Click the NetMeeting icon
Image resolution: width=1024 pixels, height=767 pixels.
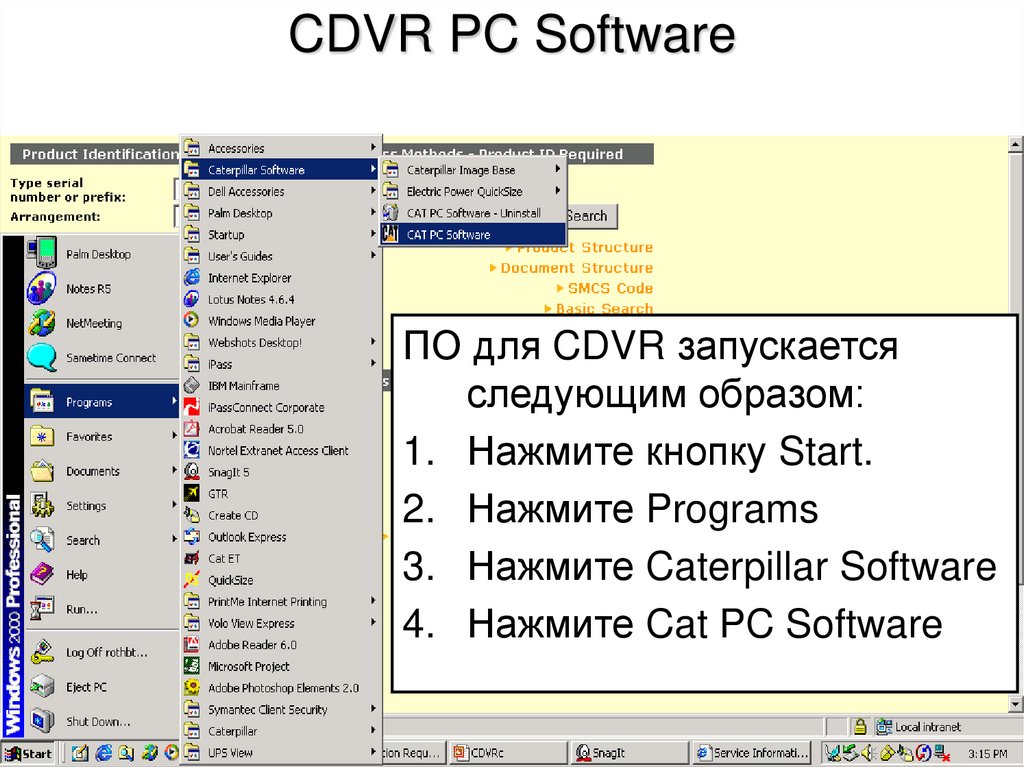point(41,323)
